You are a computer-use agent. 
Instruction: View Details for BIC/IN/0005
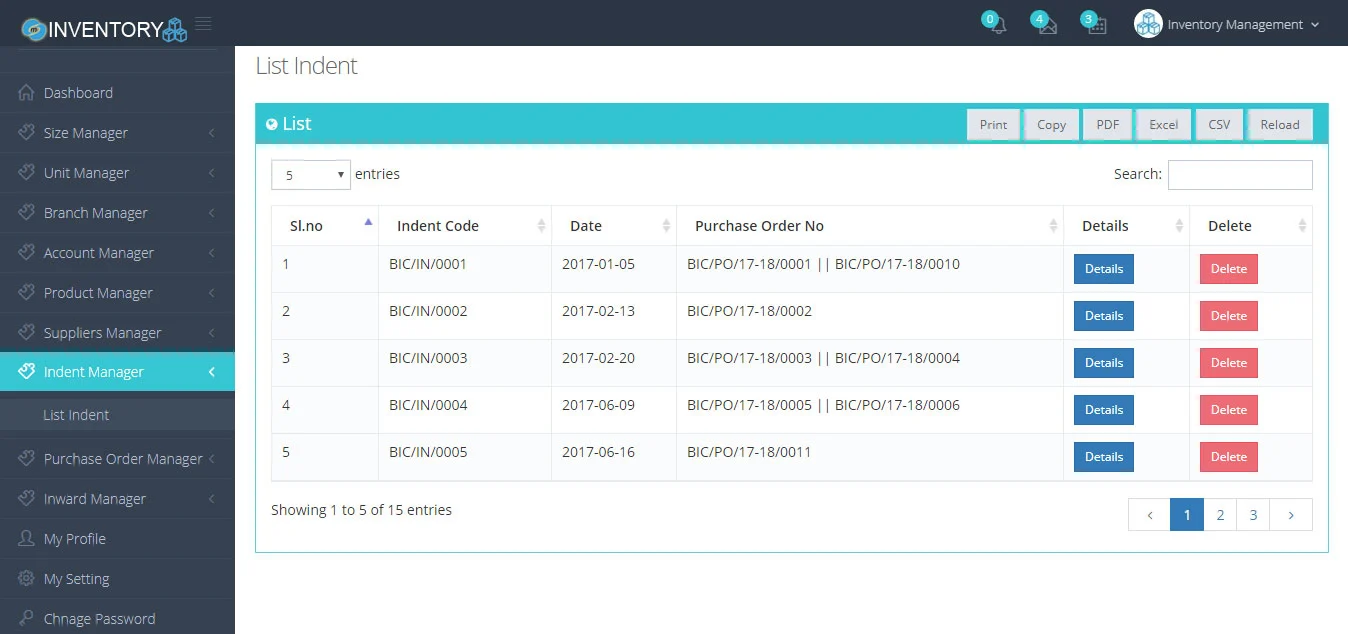coord(1104,457)
